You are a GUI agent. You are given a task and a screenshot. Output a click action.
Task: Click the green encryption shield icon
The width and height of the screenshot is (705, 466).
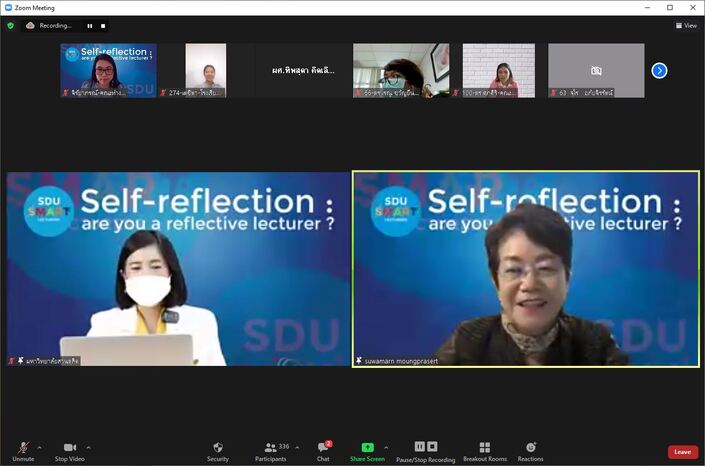(10, 26)
